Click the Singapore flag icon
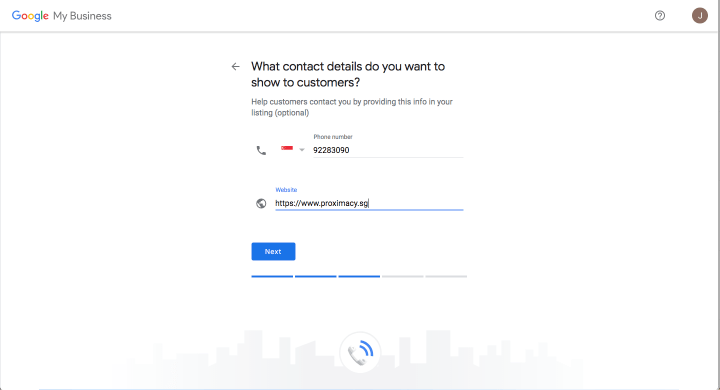Viewport: 720px width, 390px height. [287, 149]
